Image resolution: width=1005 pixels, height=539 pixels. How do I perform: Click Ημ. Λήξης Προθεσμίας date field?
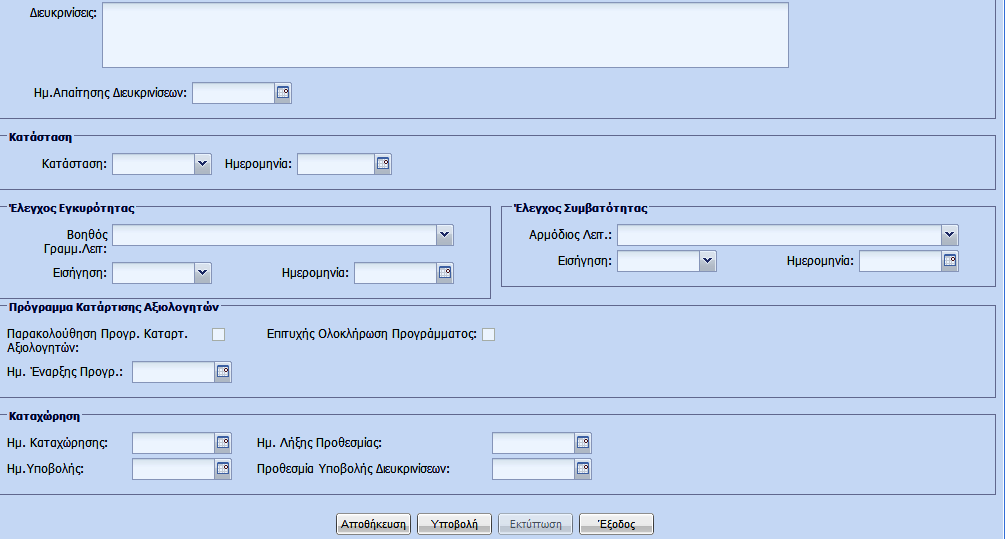coord(533,443)
